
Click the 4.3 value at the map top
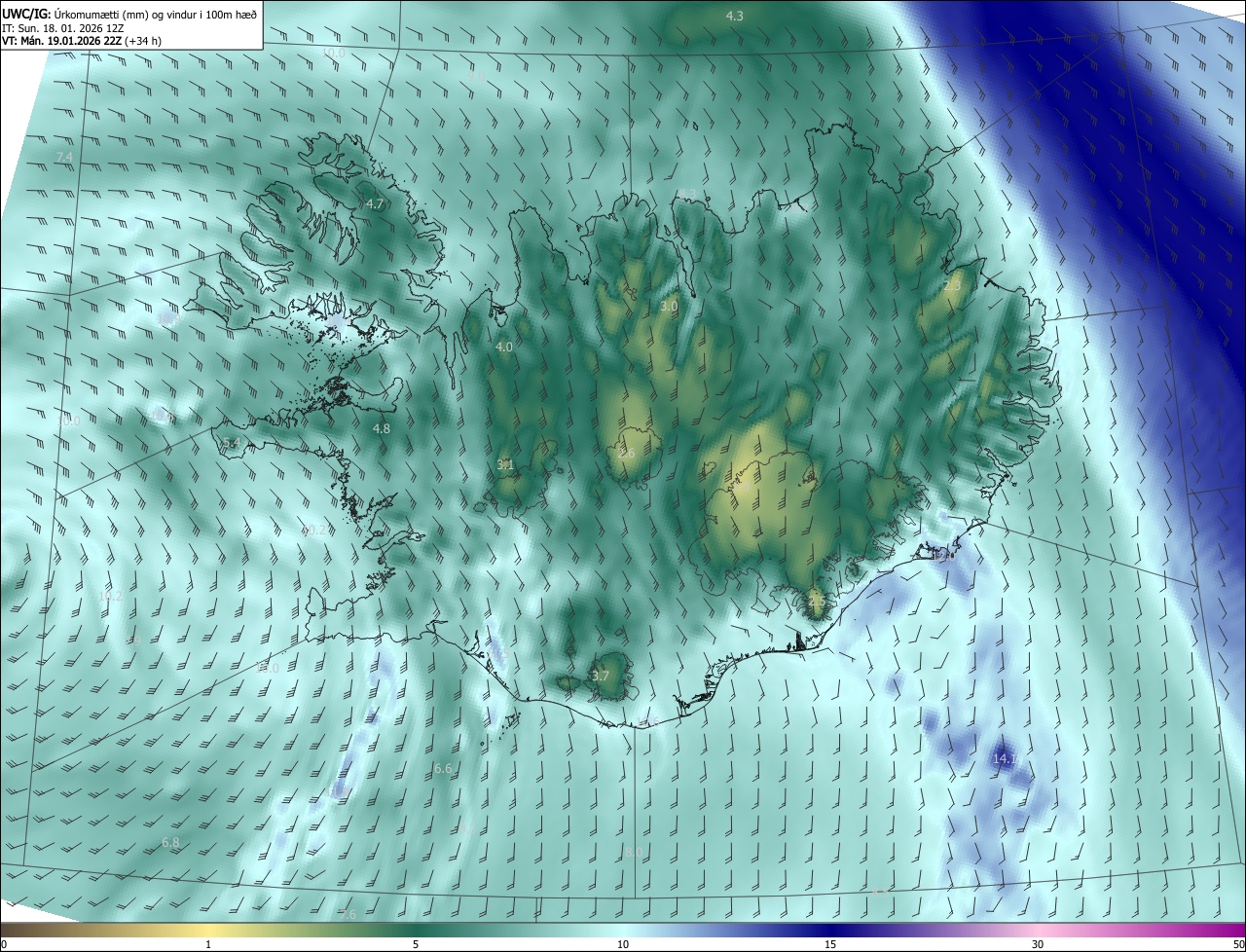tap(735, 16)
